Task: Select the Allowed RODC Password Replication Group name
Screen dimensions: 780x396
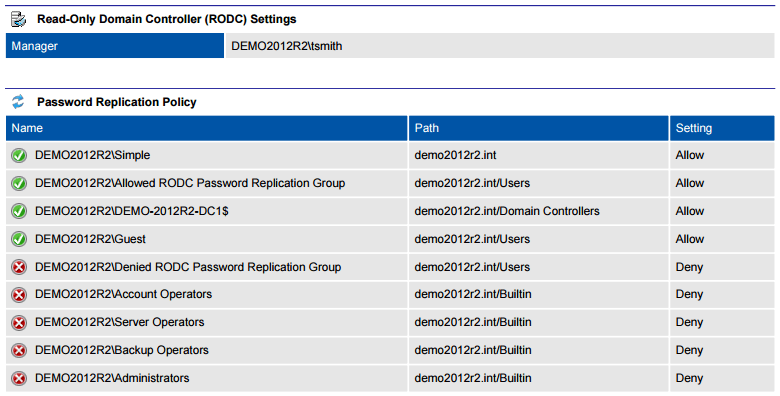Action: point(190,183)
